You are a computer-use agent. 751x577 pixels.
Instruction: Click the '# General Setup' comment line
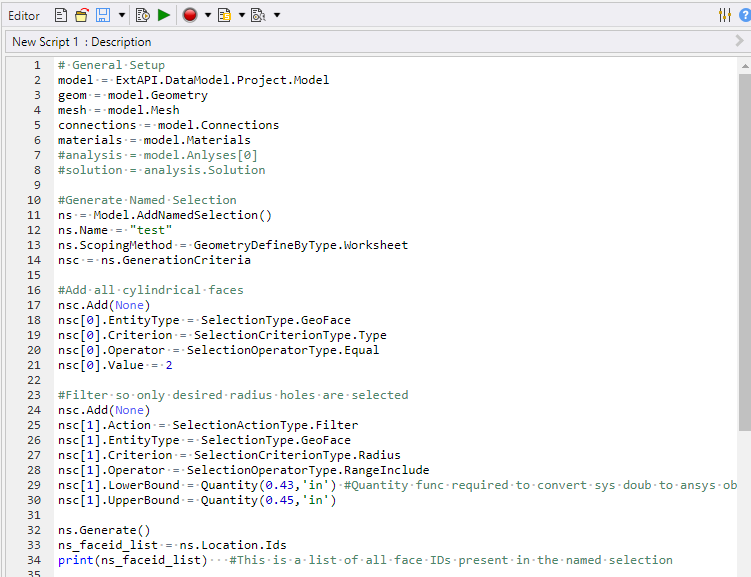point(111,65)
